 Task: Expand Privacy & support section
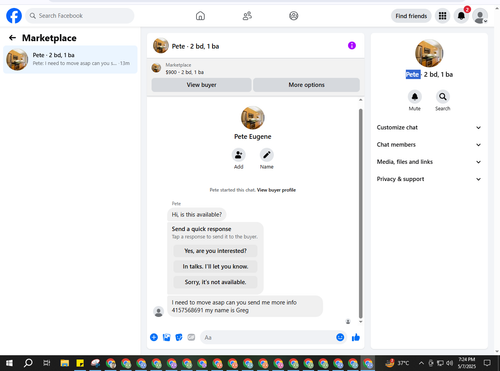click(429, 179)
